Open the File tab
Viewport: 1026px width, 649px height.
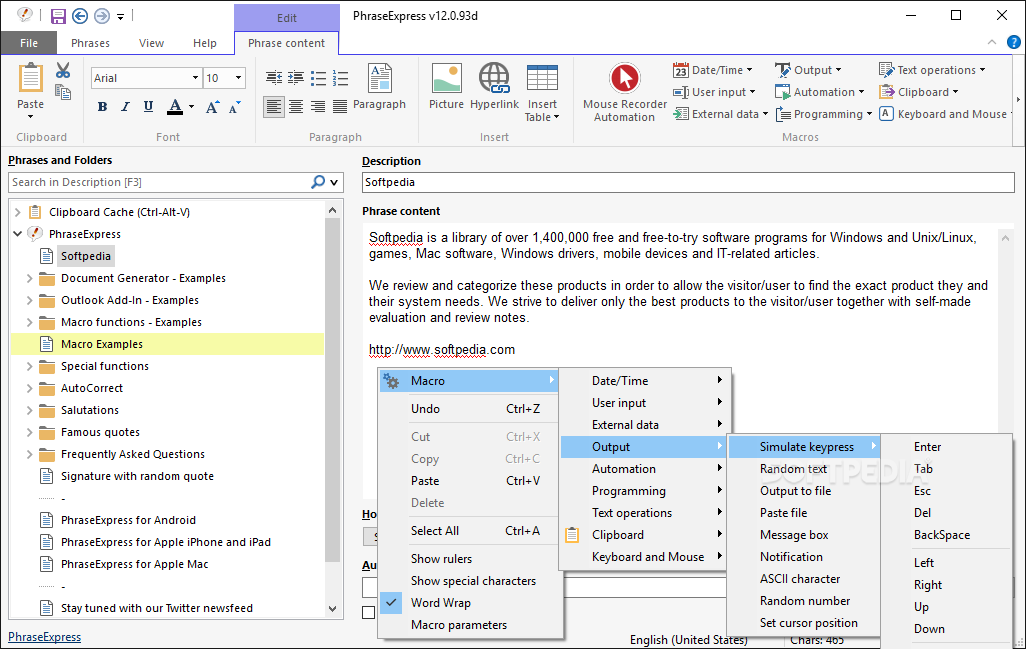point(29,43)
